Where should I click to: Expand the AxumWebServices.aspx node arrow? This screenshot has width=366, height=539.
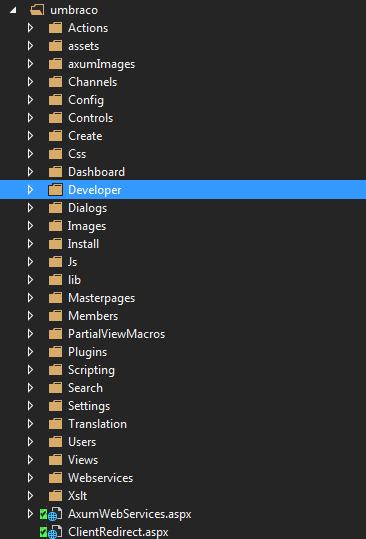tap(30, 514)
